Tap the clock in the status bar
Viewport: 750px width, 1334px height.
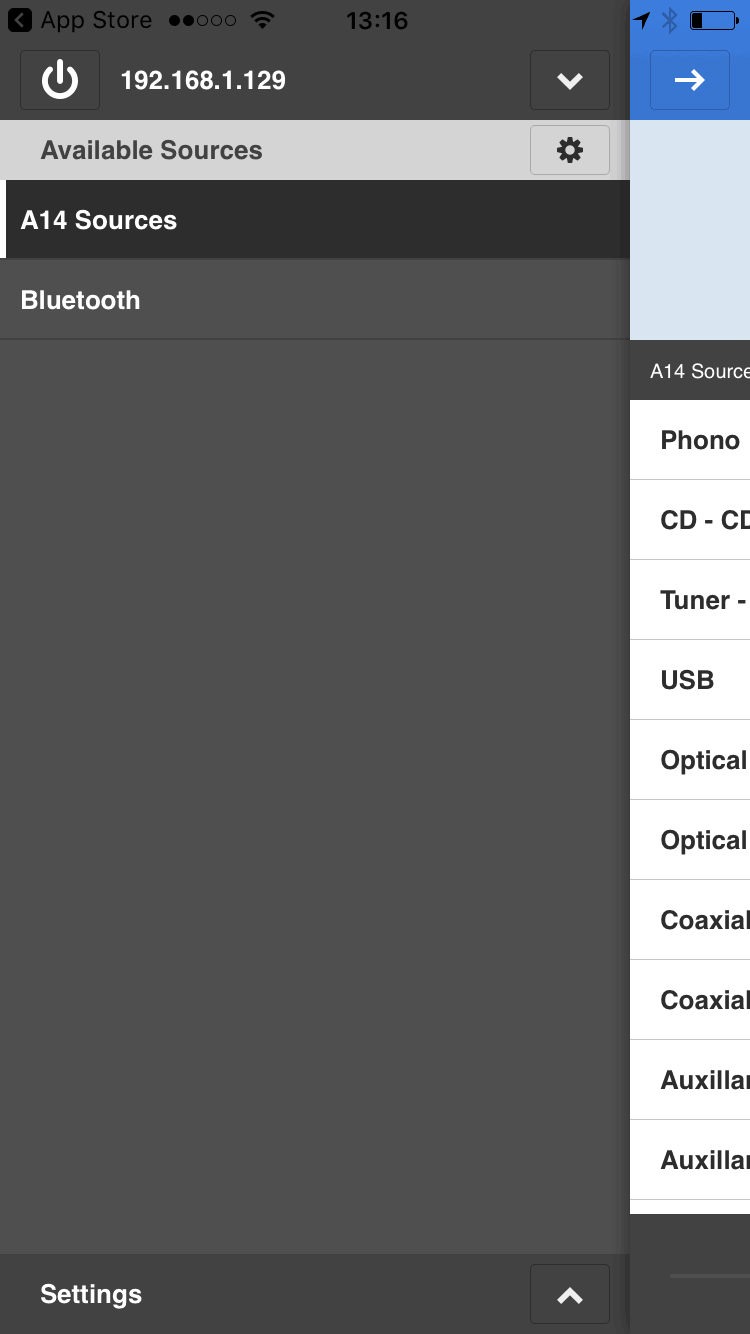[x=377, y=20]
